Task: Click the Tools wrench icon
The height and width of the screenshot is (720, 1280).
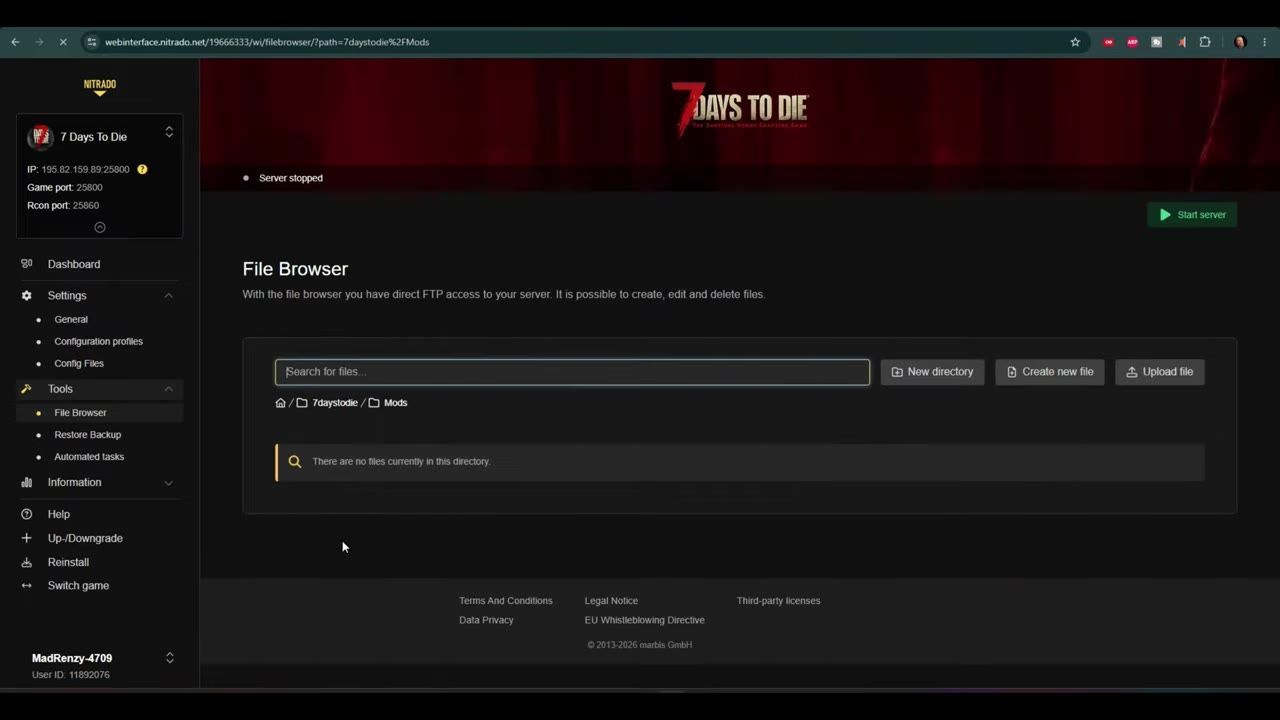Action: pos(27,389)
